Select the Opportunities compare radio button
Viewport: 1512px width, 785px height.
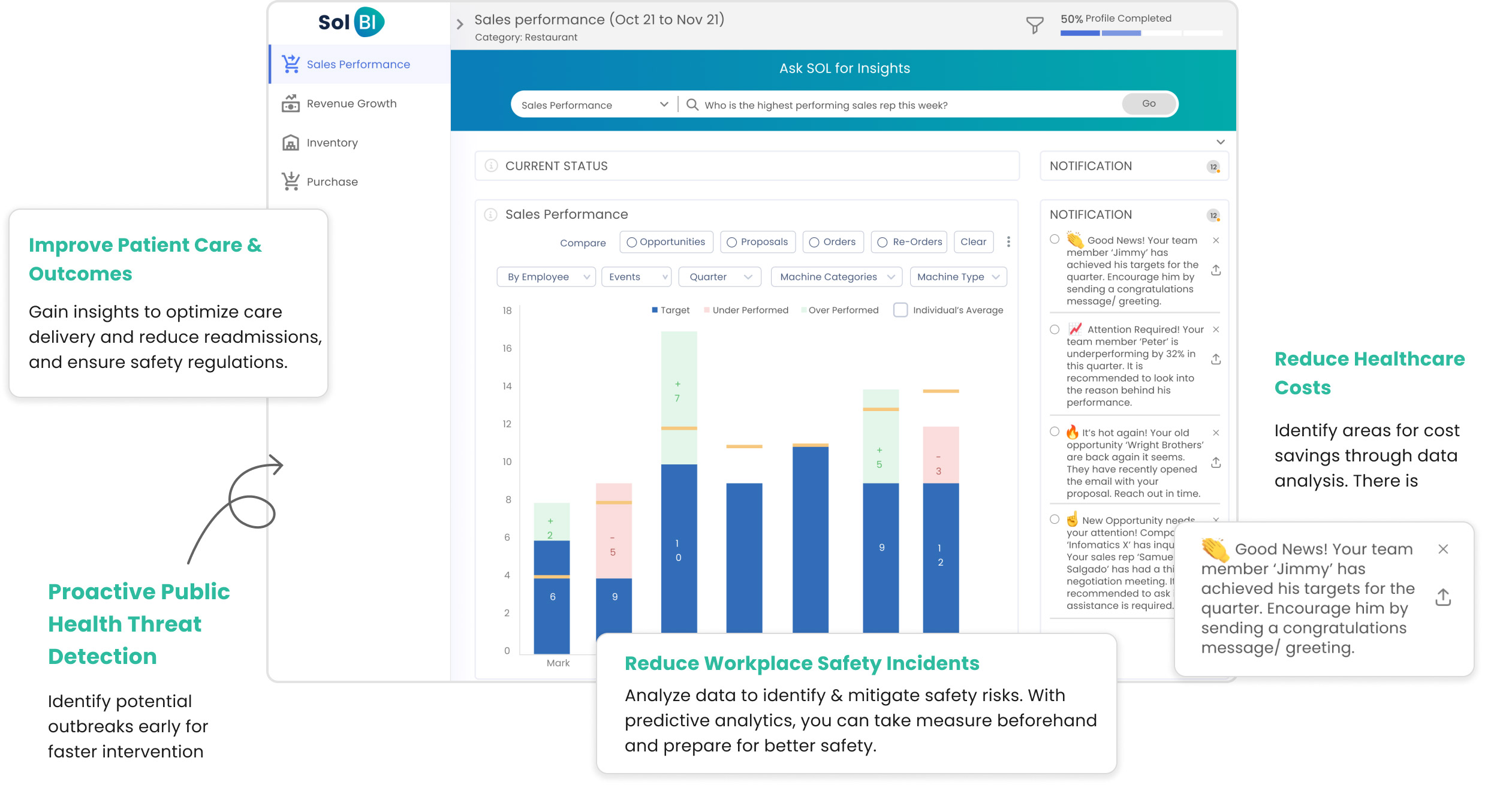click(x=631, y=242)
